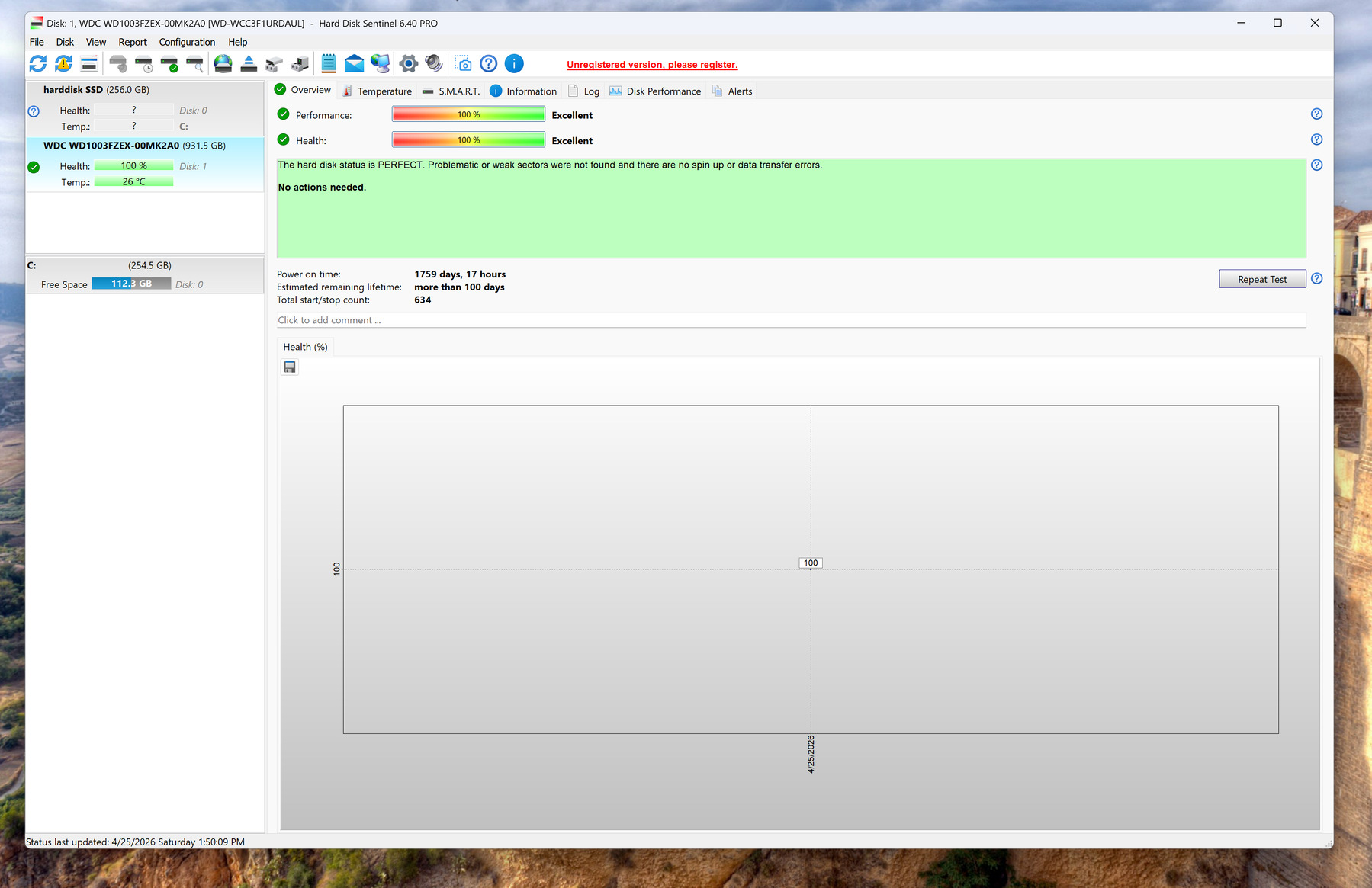
Task: Click 'Excellent' next to the Performance bar
Action: click(x=572, y=116)
